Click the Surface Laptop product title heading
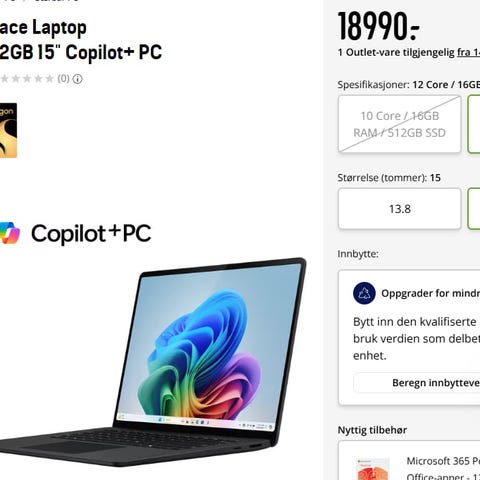Screen dimensions: 480x480 81,40
